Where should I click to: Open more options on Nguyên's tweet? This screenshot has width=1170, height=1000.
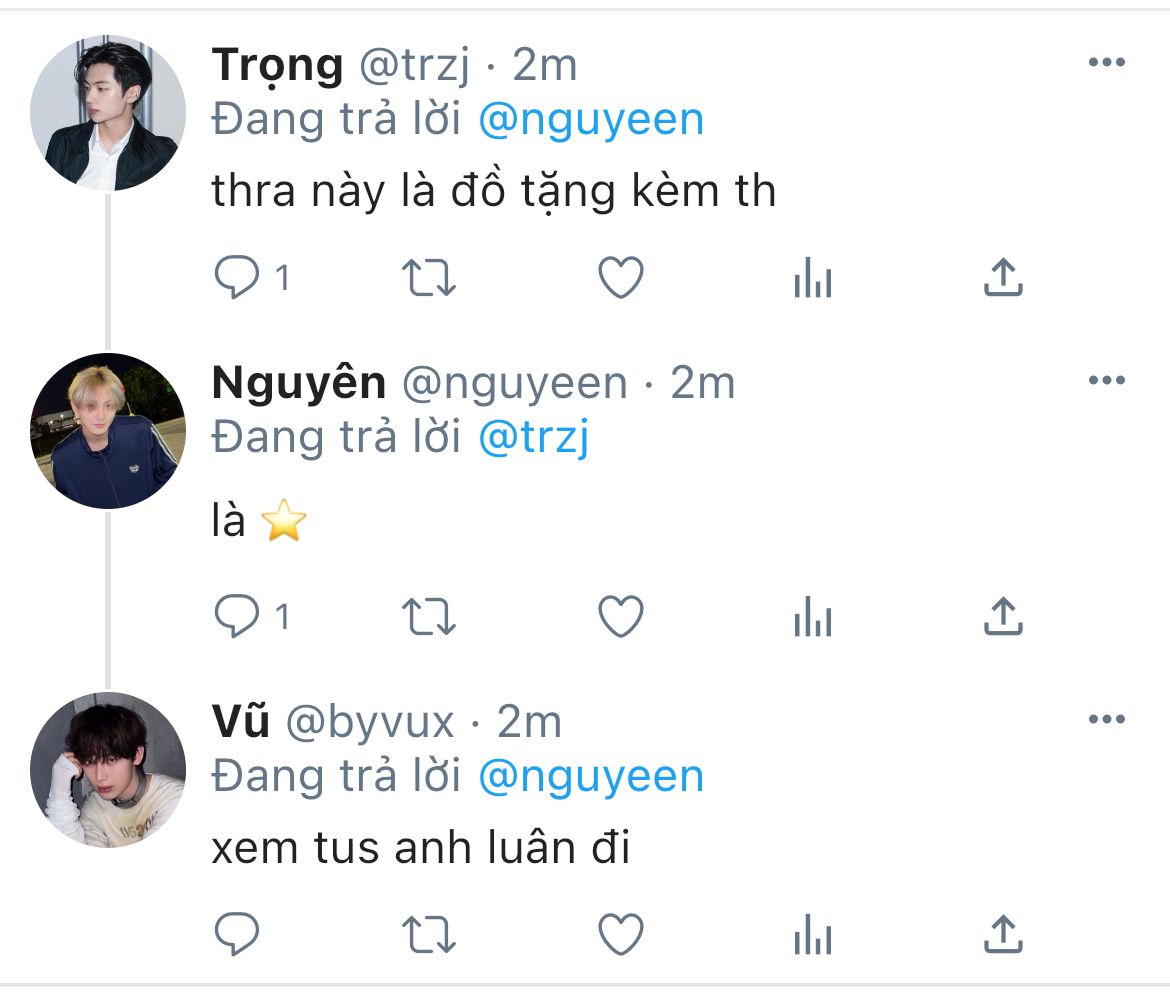(1106, 380)
